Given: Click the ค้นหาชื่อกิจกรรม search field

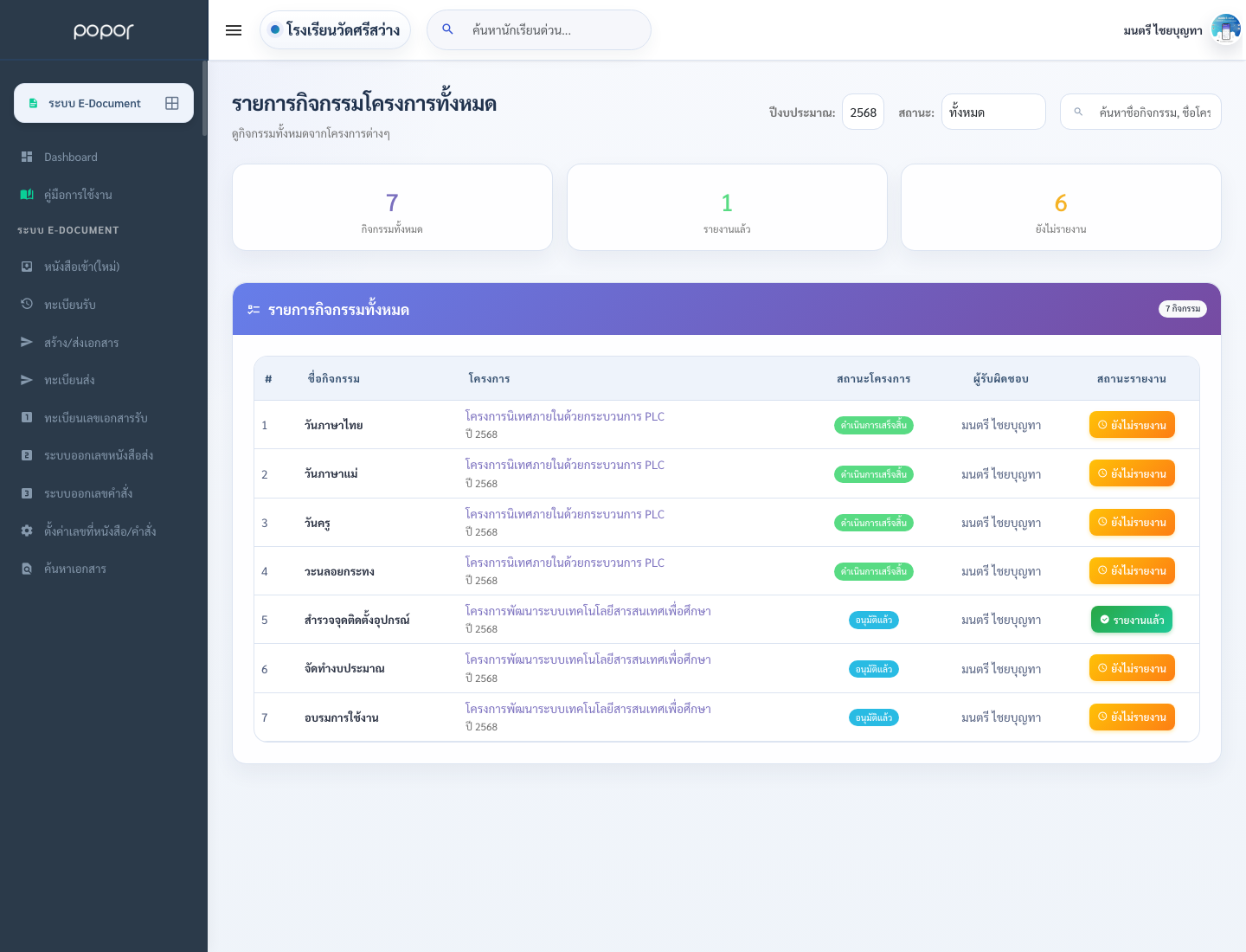Looking at the screenshot, I should (1140, 112).
